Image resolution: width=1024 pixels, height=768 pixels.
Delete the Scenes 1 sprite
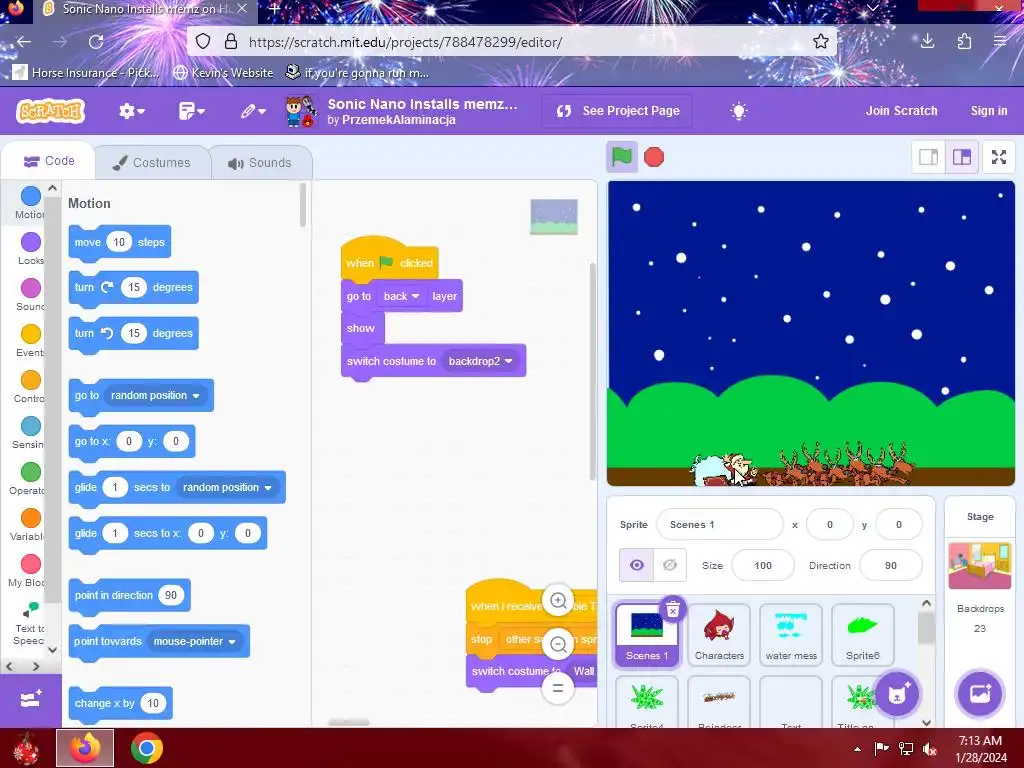[673, 610]
